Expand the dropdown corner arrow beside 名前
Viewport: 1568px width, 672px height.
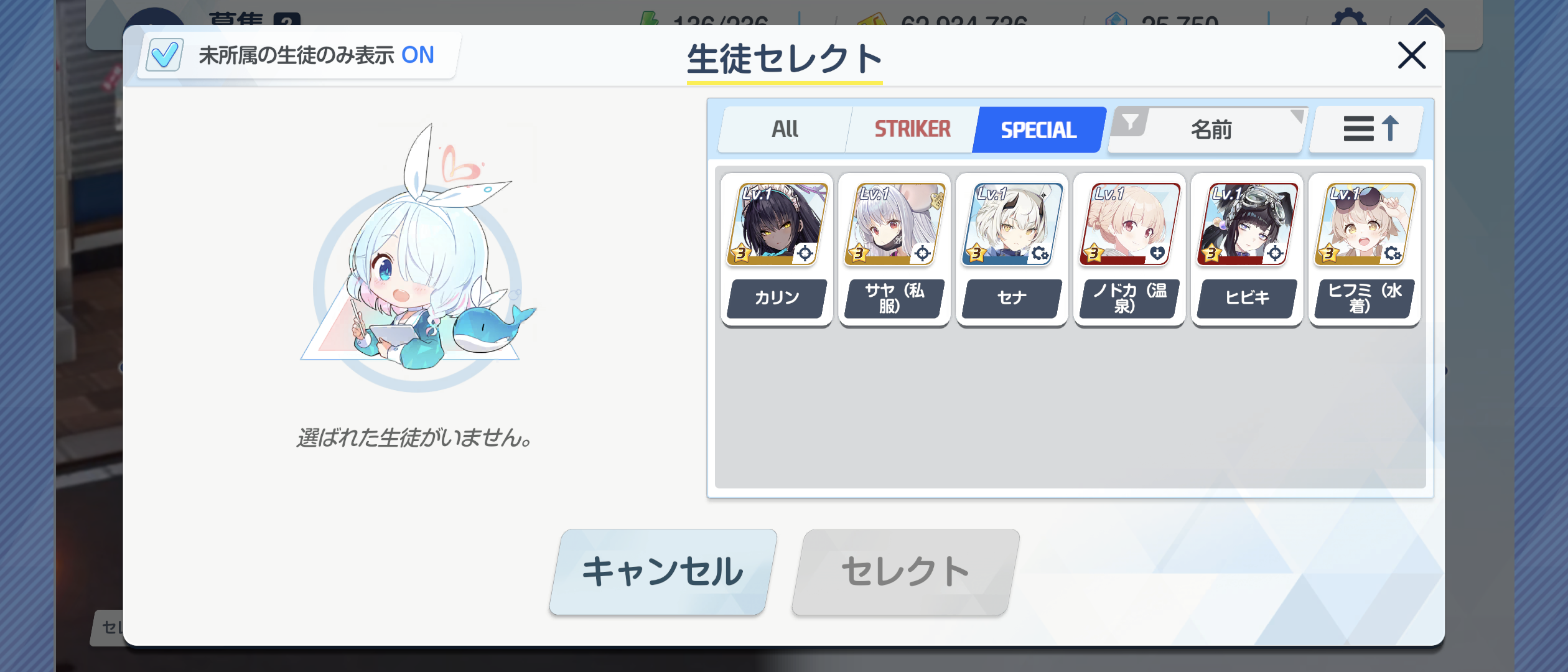1297,116
